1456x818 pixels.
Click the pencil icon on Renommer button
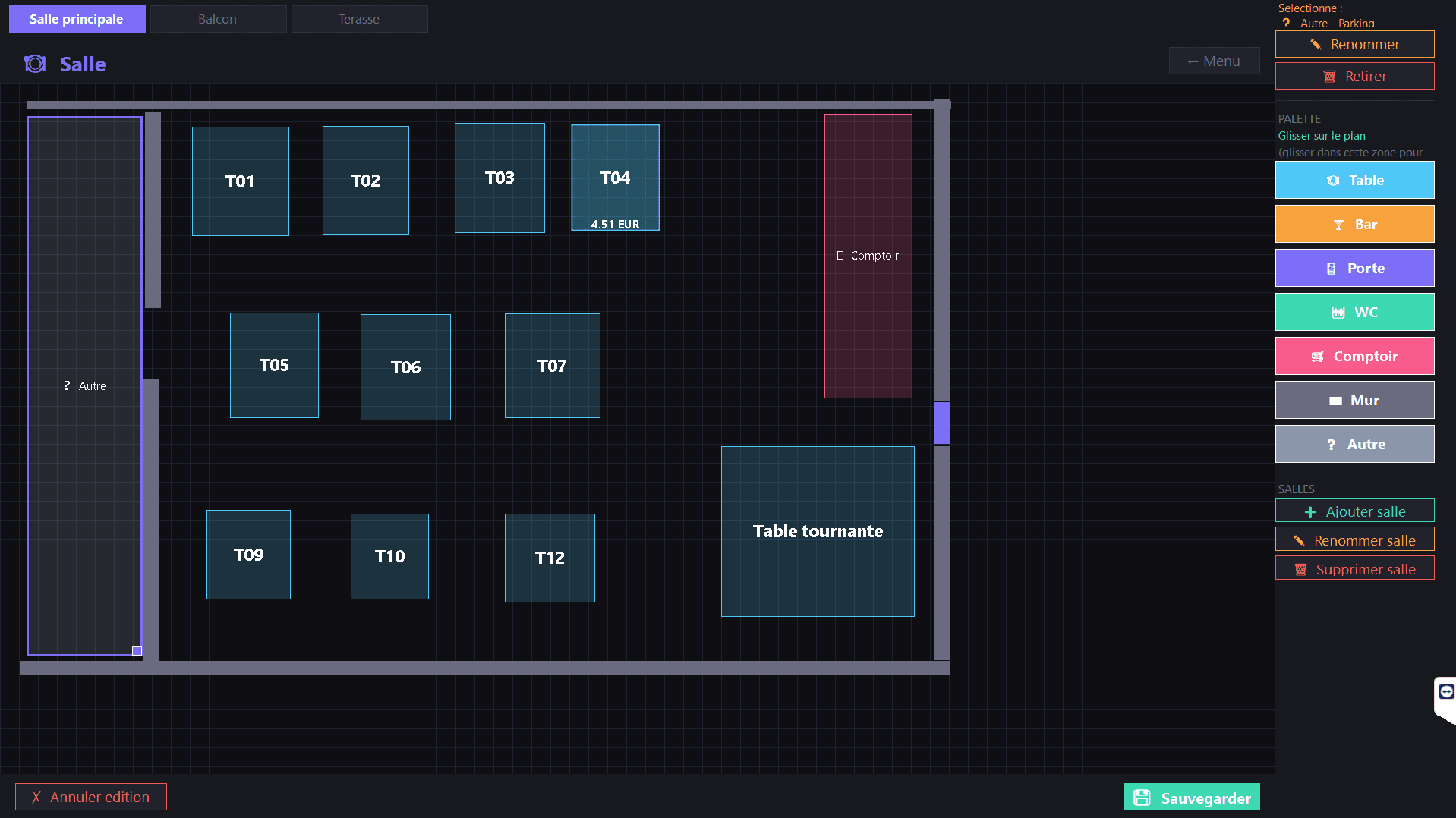pyautogui.click(x=1316, y=45)
